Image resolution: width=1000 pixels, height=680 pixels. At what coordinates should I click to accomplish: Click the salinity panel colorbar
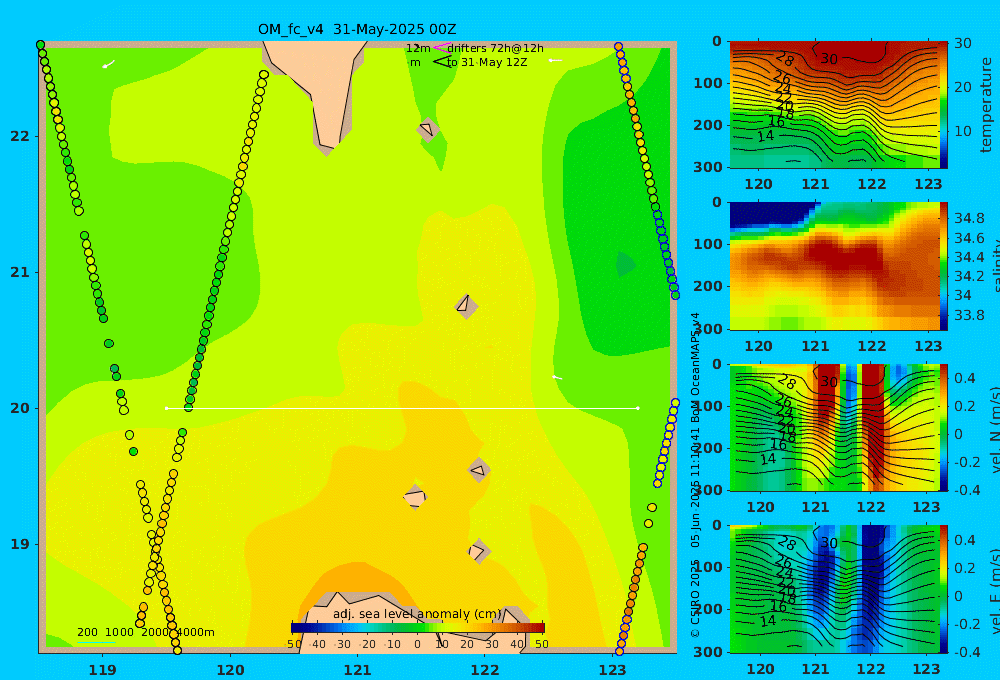coord(944,267)
